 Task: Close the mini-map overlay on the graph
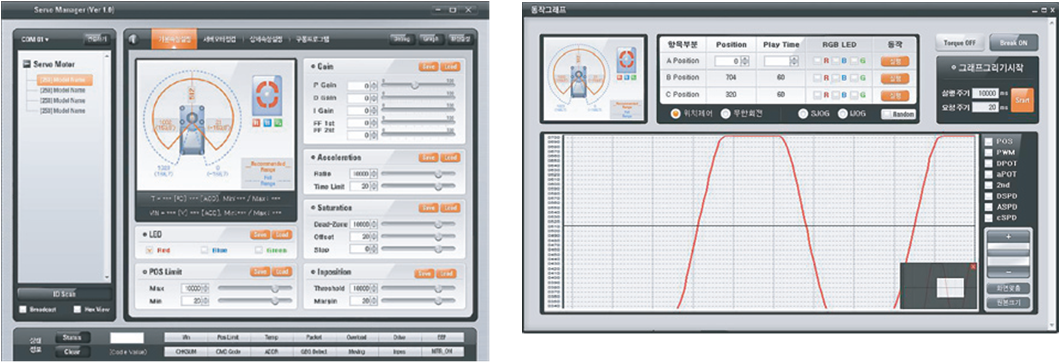click(973, 267)
